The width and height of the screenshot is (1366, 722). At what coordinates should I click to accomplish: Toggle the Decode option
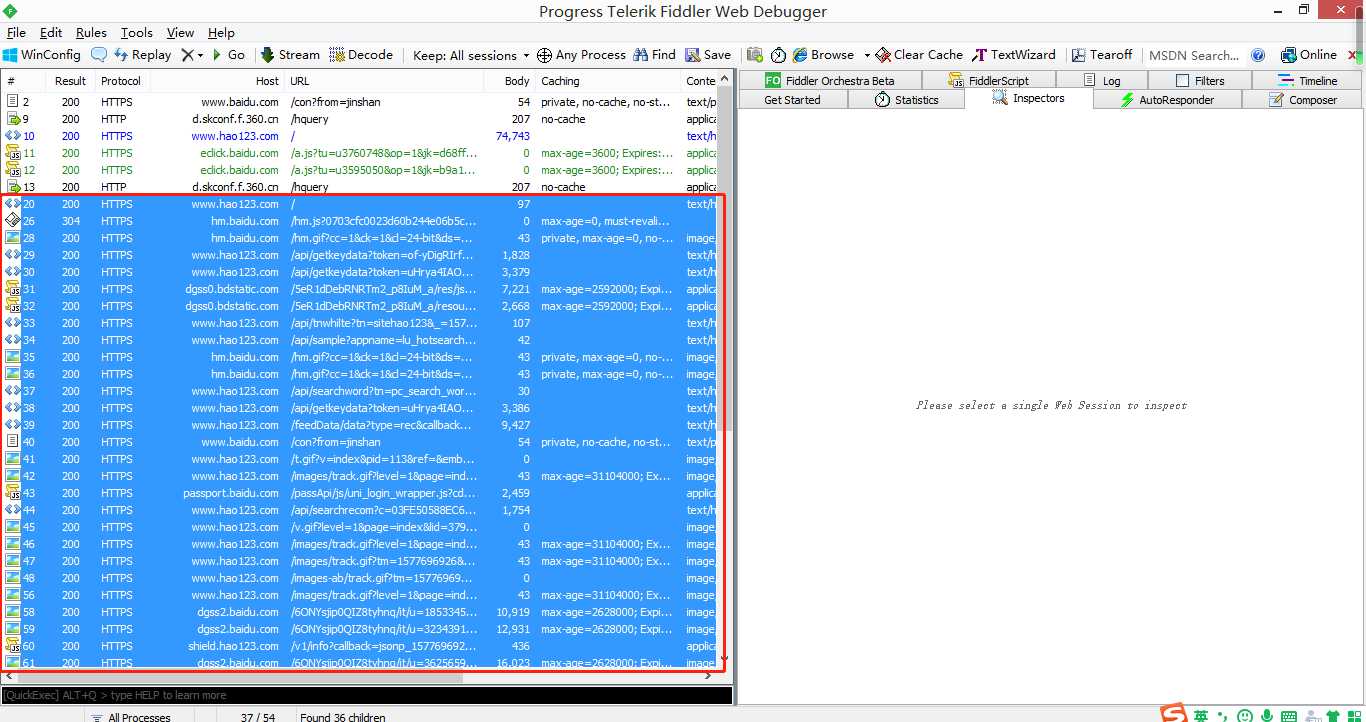[x=361, y=55]
